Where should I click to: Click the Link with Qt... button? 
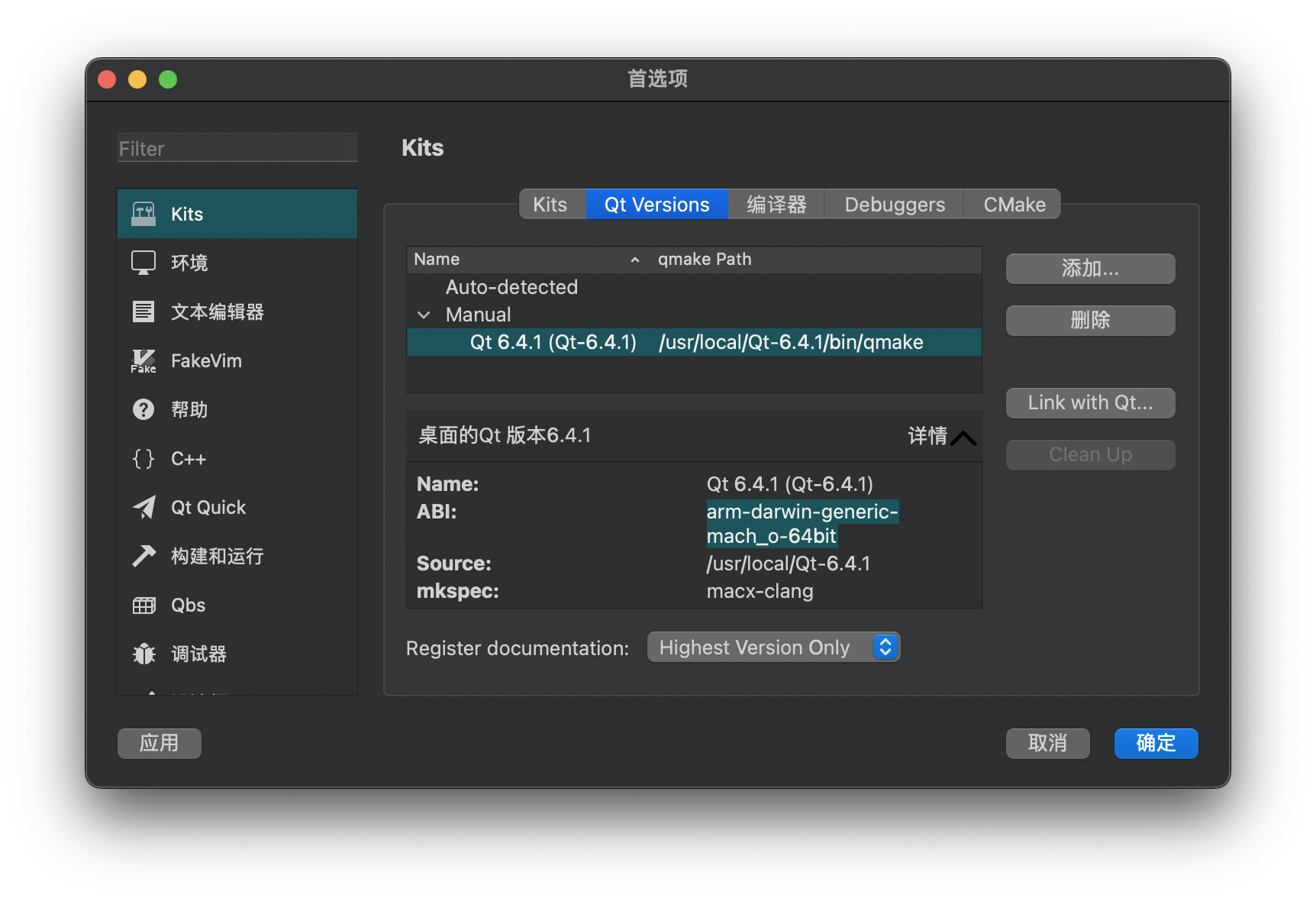pyautogui.click(x=1090, y=403)
